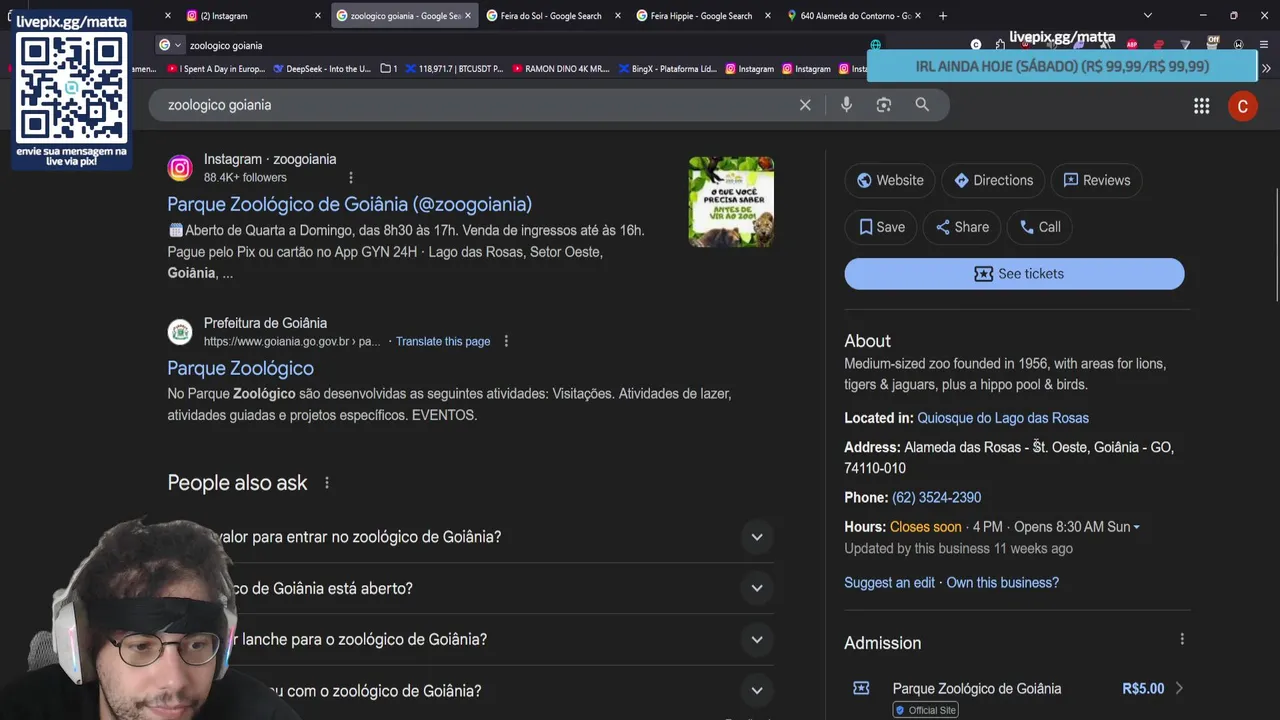Image resolution: width=1280 pixels, height=720 pixels.
Task: Close the Feira Hippie browser tab
Action: (768, 16)
